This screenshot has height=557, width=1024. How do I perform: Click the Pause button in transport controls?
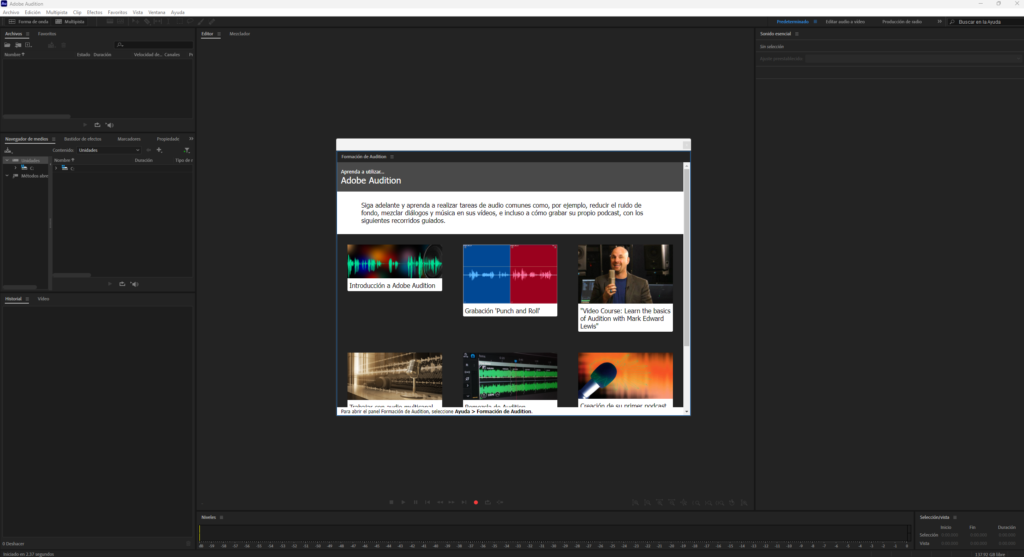tap(415, 502)
